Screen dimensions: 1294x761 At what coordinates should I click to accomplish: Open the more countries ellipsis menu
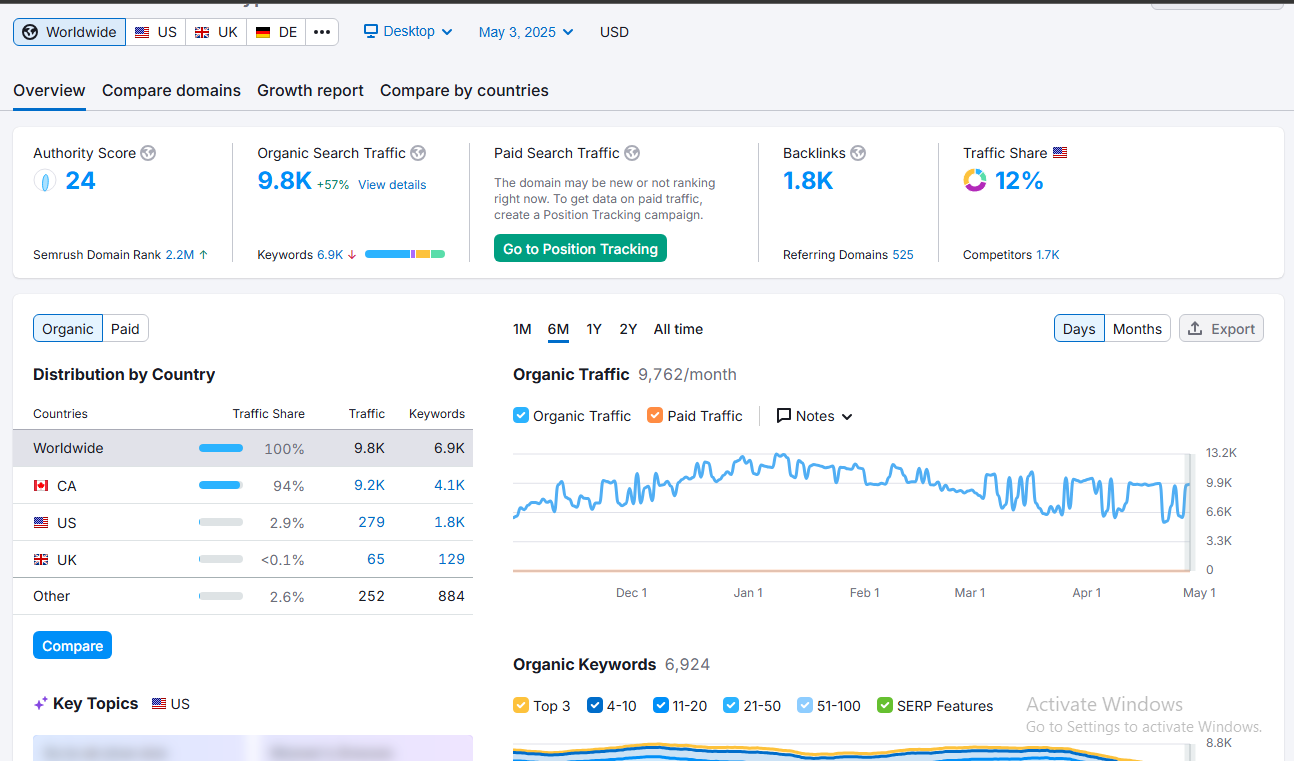point(321,32)
